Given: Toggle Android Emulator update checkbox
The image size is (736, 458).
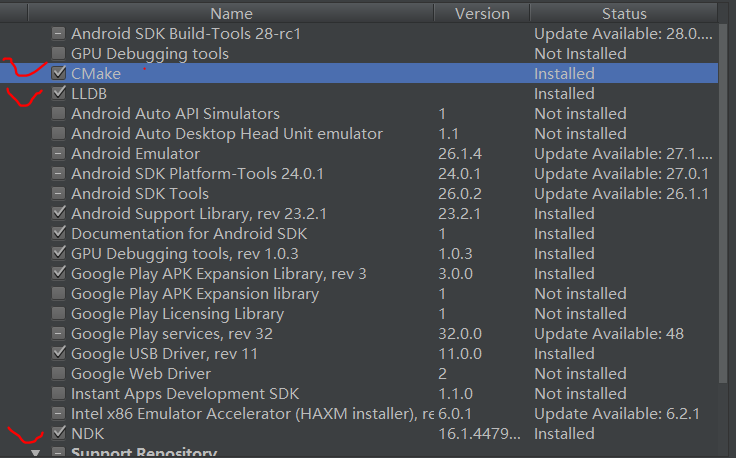Looking at the screenshot, I should click(58, 153).
